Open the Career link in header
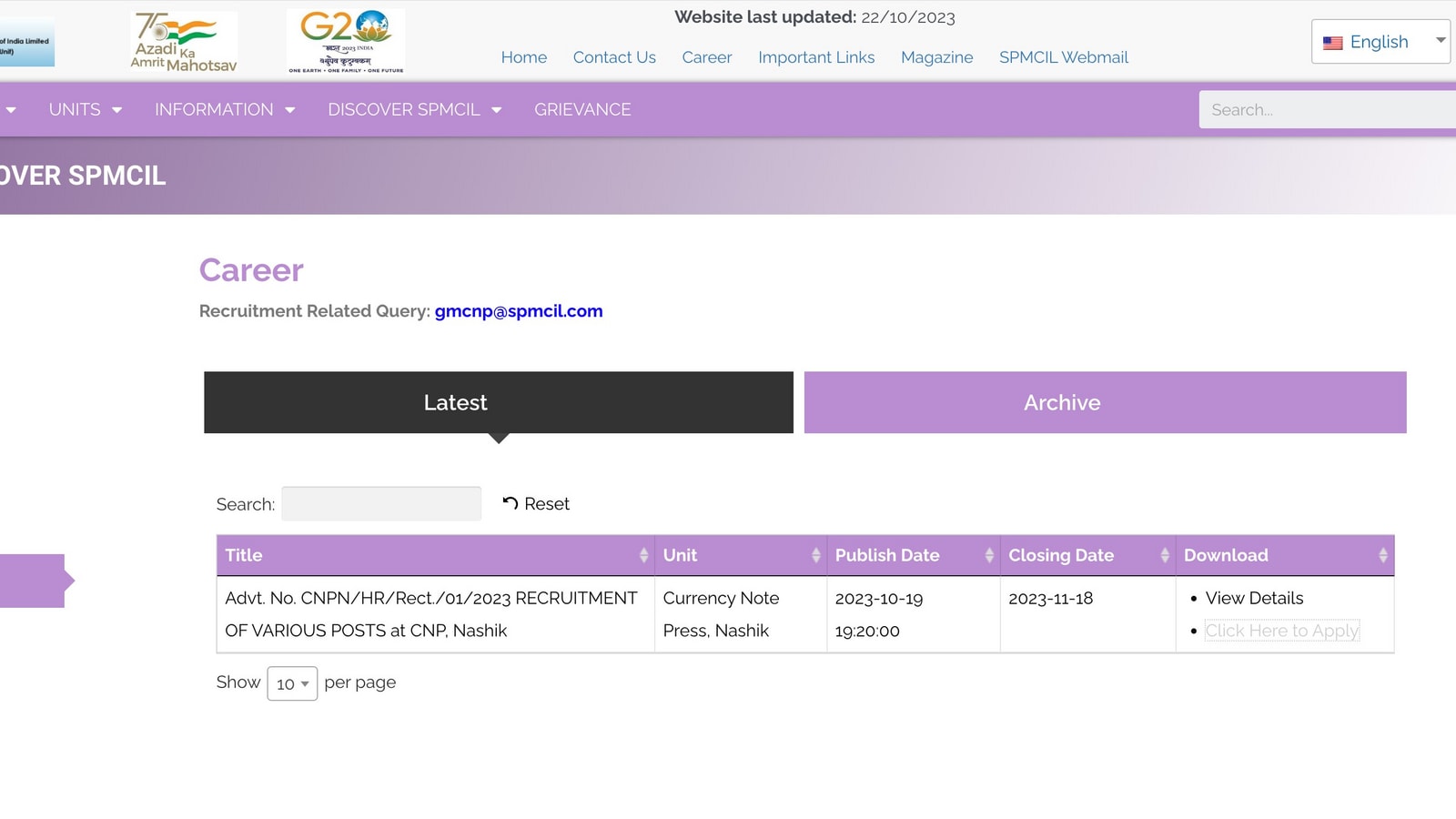The width and height of the screenshot is (1456, 819). click(707, 57)
